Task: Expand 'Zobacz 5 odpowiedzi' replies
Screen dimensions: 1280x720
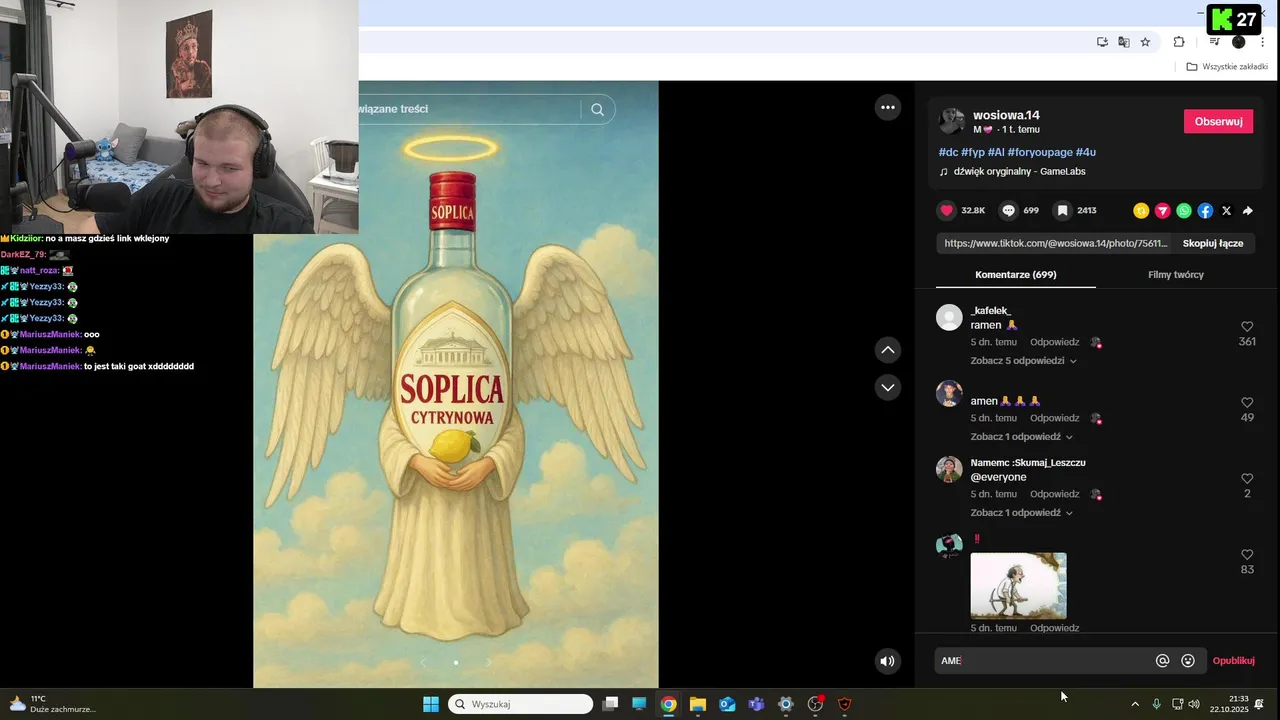Action: (x=1023, y=361)
